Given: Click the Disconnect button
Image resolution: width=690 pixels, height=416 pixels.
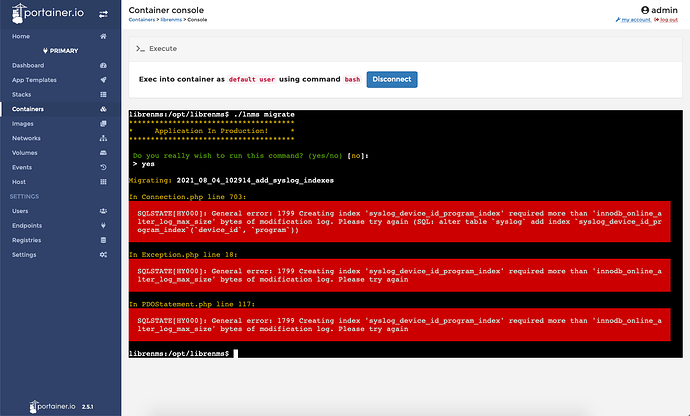Looking at the screenshot, I should tap(392, 79).
